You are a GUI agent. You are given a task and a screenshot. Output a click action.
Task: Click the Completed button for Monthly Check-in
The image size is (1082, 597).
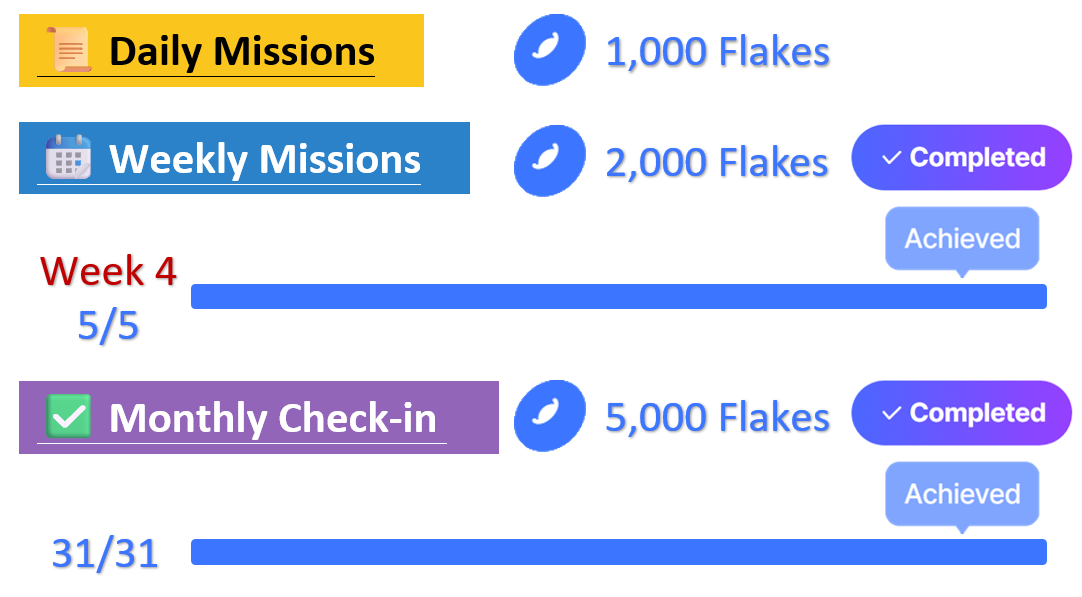click(961, 414)
